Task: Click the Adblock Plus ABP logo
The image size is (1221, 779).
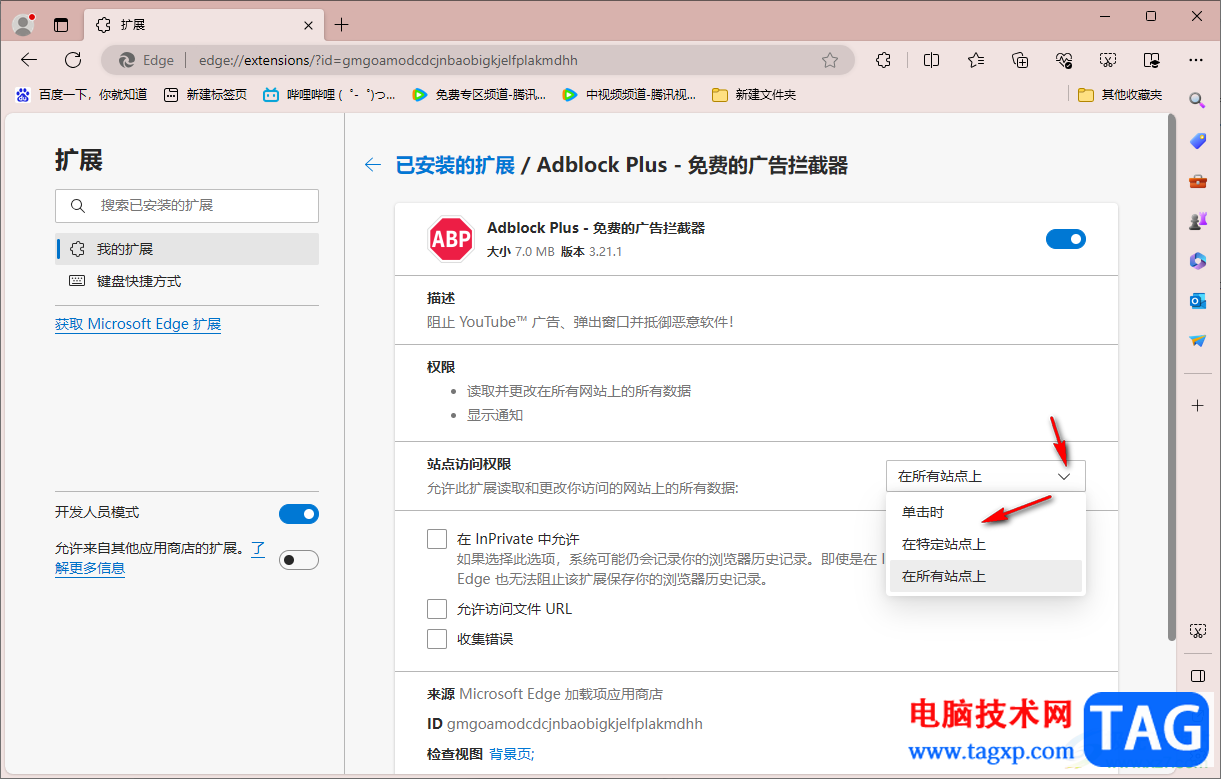Action: pos(451,239)
